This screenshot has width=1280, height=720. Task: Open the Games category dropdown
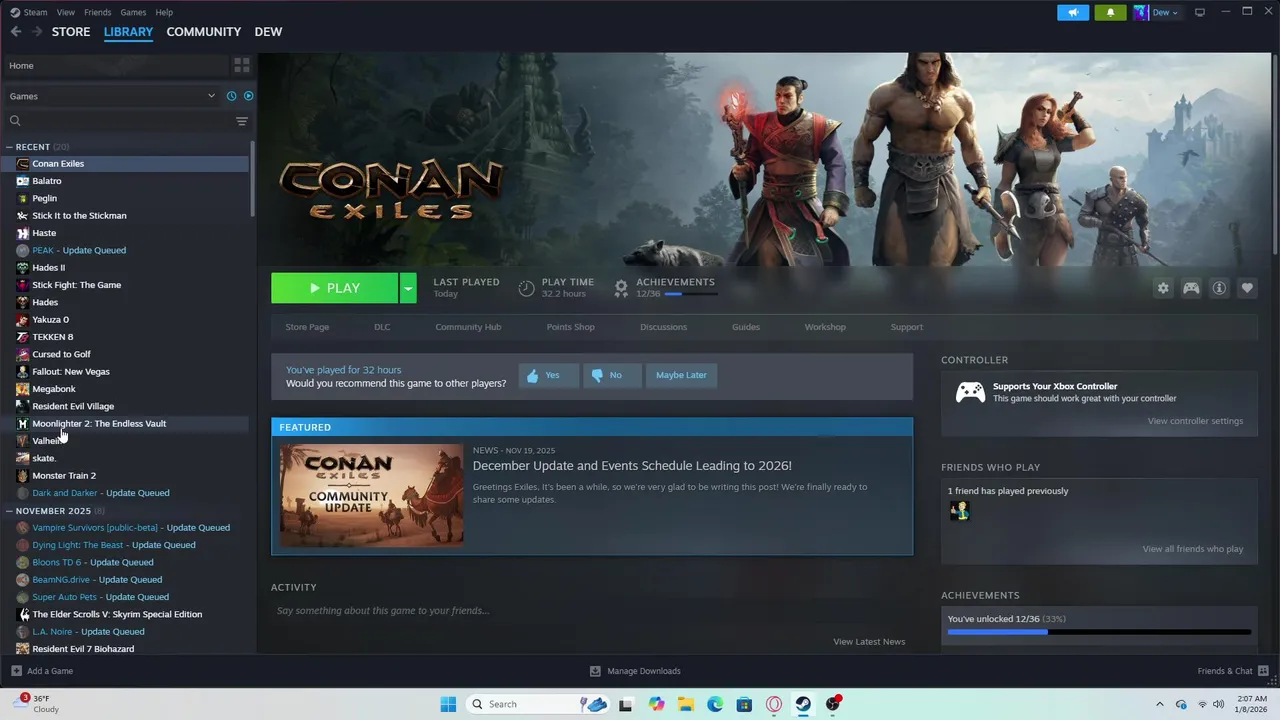tap(112, 96)
